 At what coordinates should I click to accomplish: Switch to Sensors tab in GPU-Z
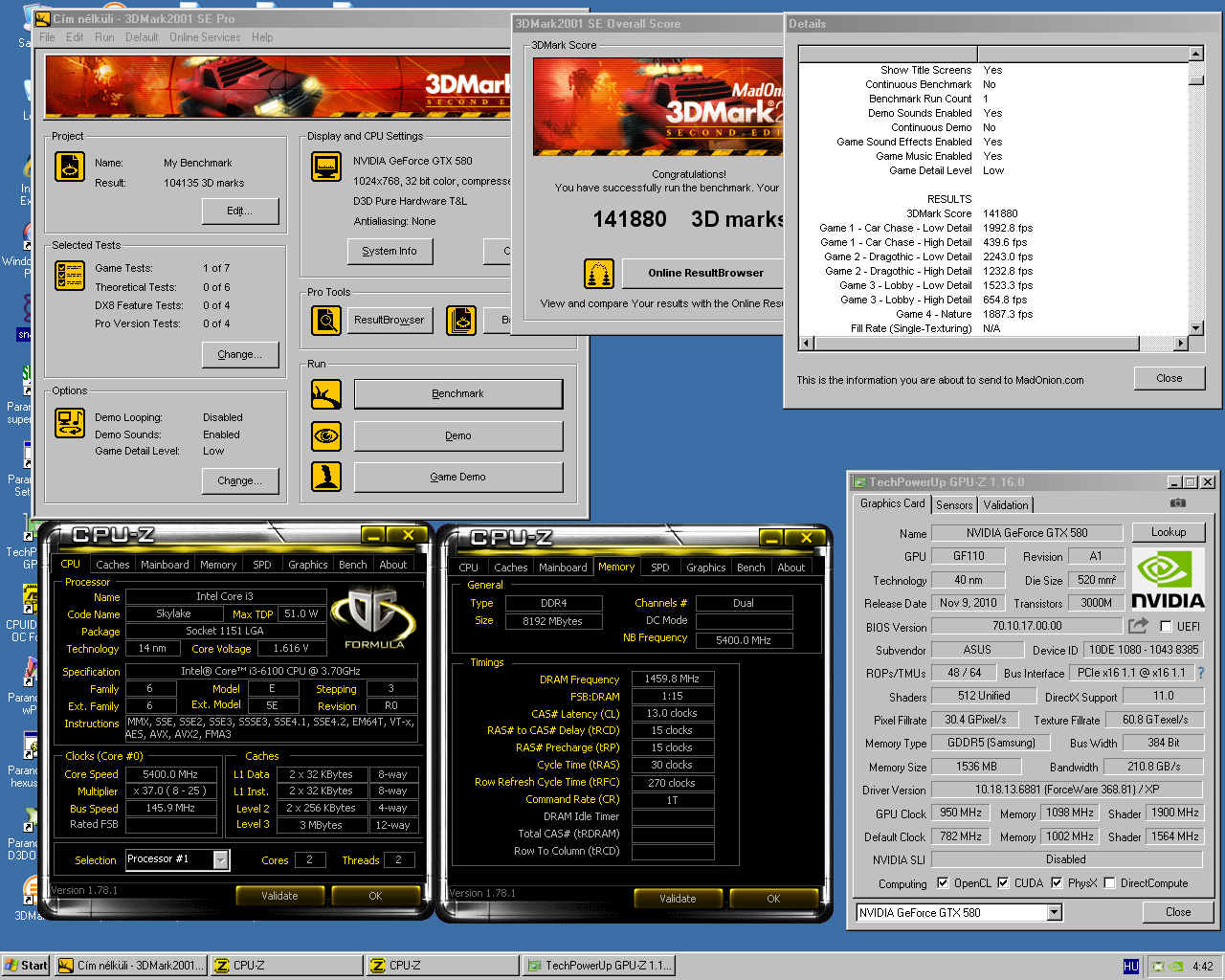pos(954,505)
